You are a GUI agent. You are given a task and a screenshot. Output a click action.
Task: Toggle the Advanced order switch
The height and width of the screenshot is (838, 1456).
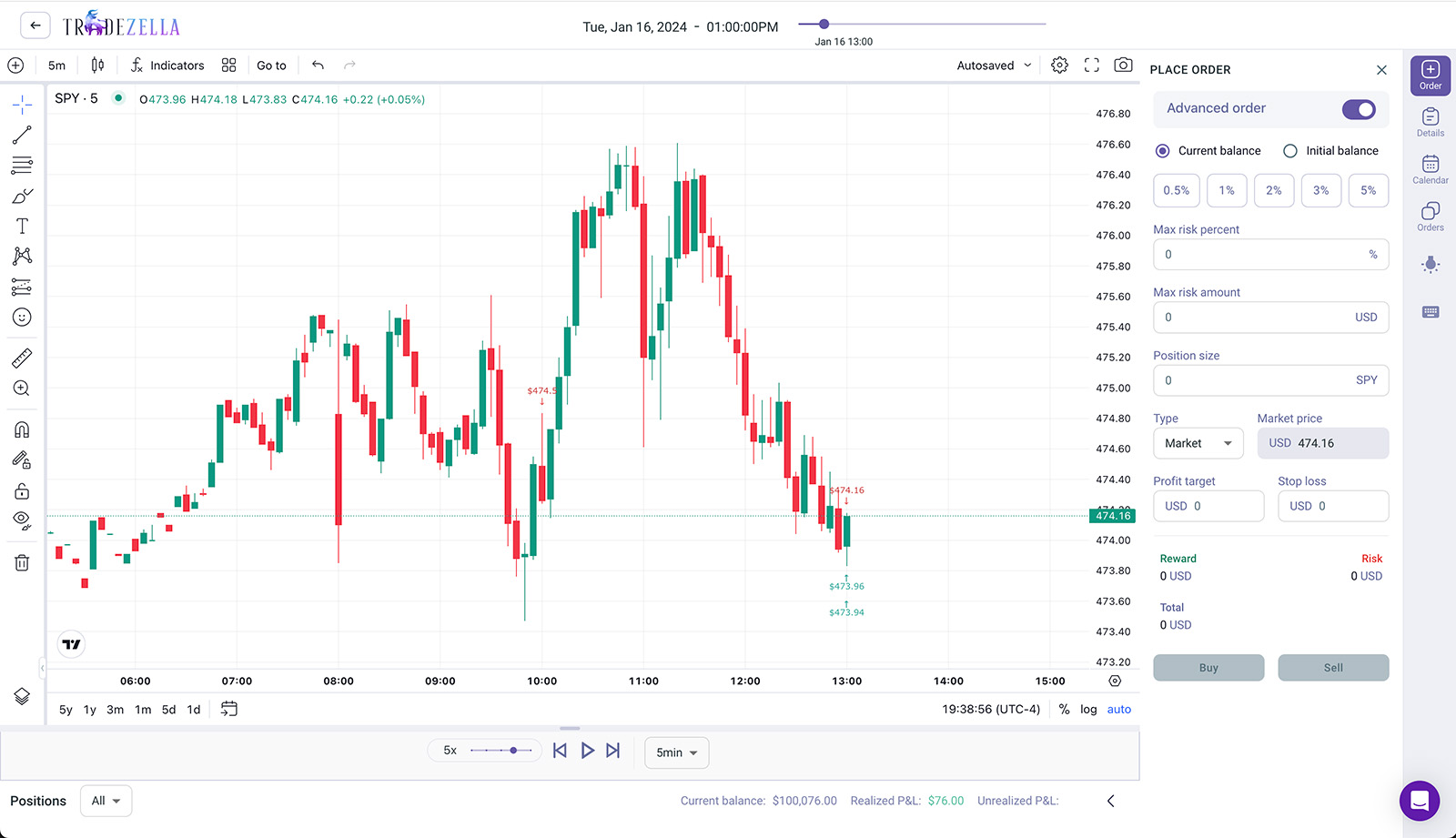pos(1359,109)
